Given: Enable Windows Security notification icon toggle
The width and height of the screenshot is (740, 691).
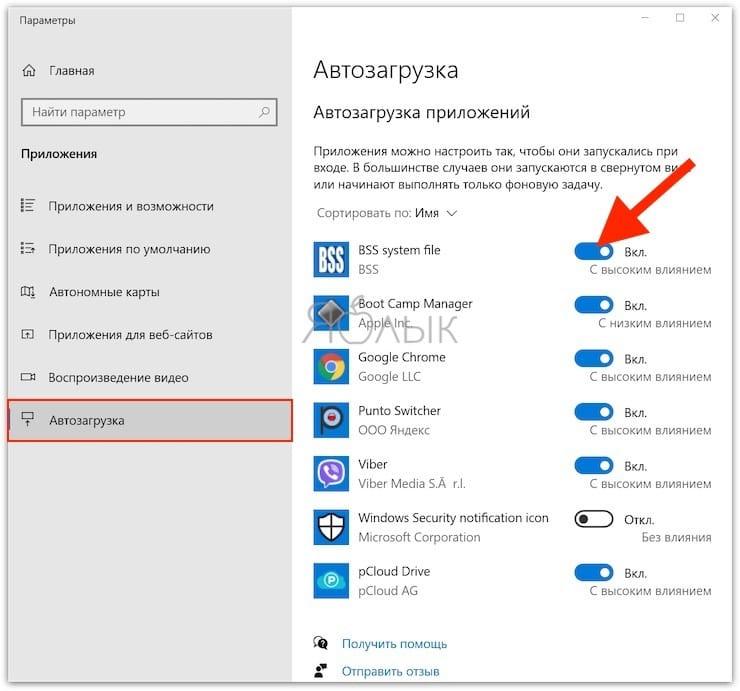Looking at the screenshot, I should (594, 519).
